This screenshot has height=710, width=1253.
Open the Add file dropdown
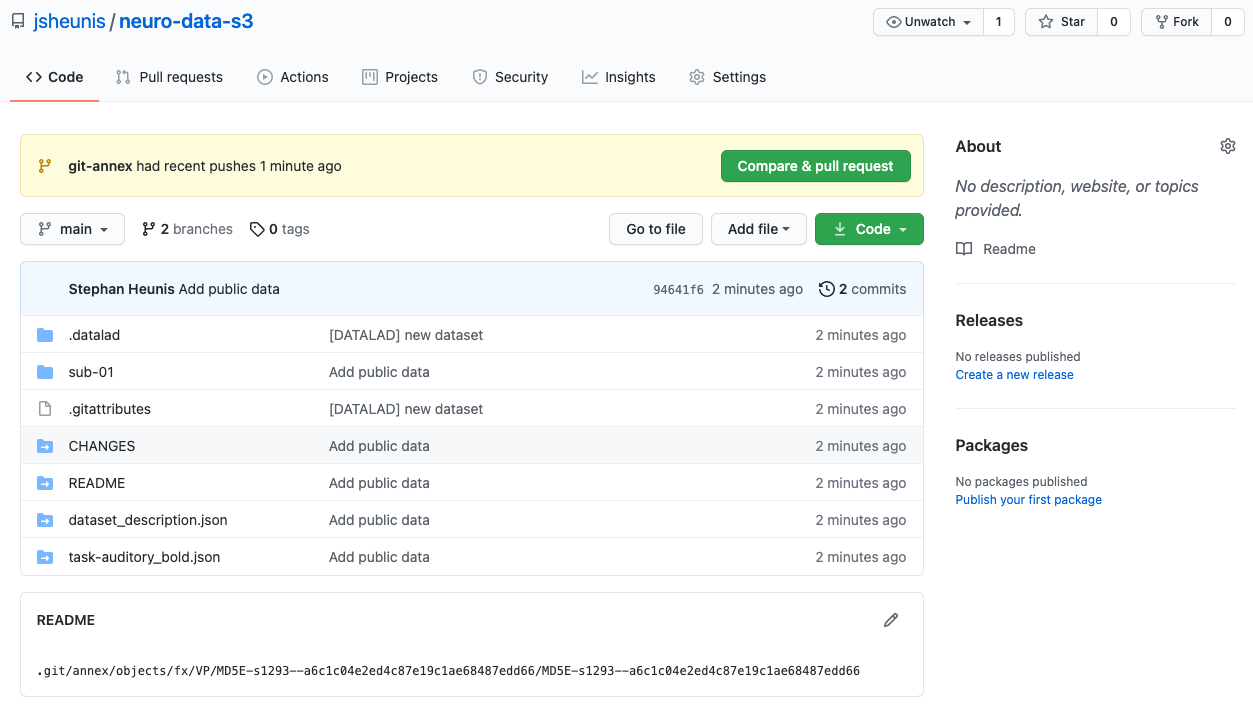pos(758,229)
